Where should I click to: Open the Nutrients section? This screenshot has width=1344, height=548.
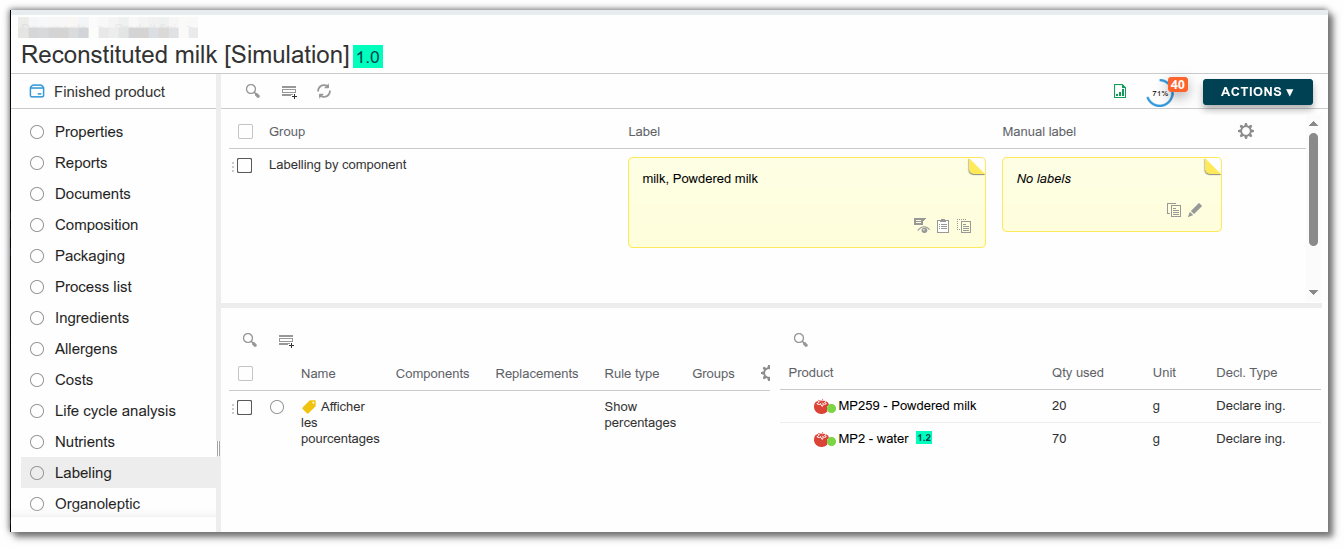click(85, 442)
